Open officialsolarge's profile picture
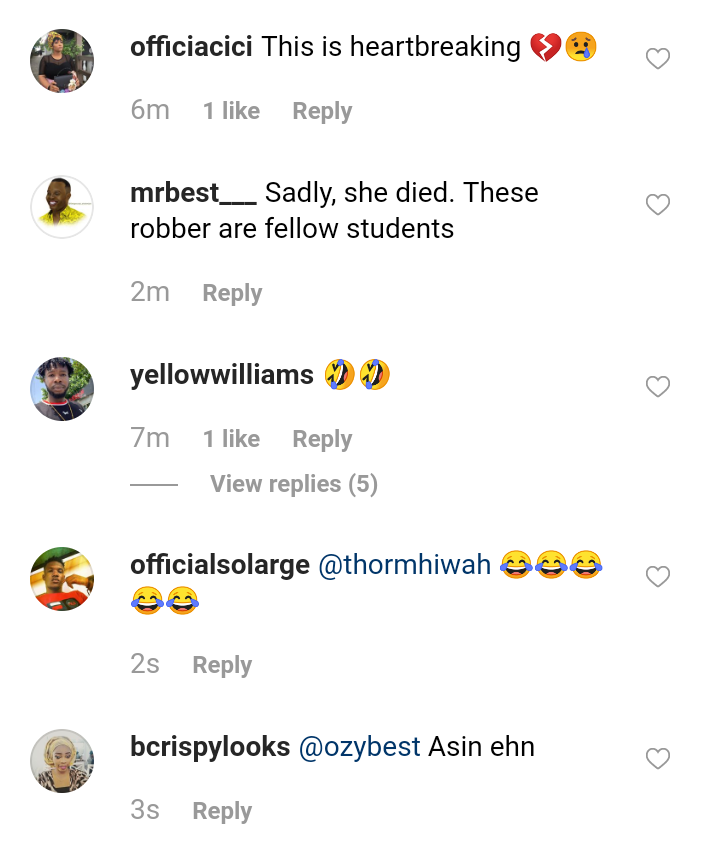 click(x=62, y=579)
